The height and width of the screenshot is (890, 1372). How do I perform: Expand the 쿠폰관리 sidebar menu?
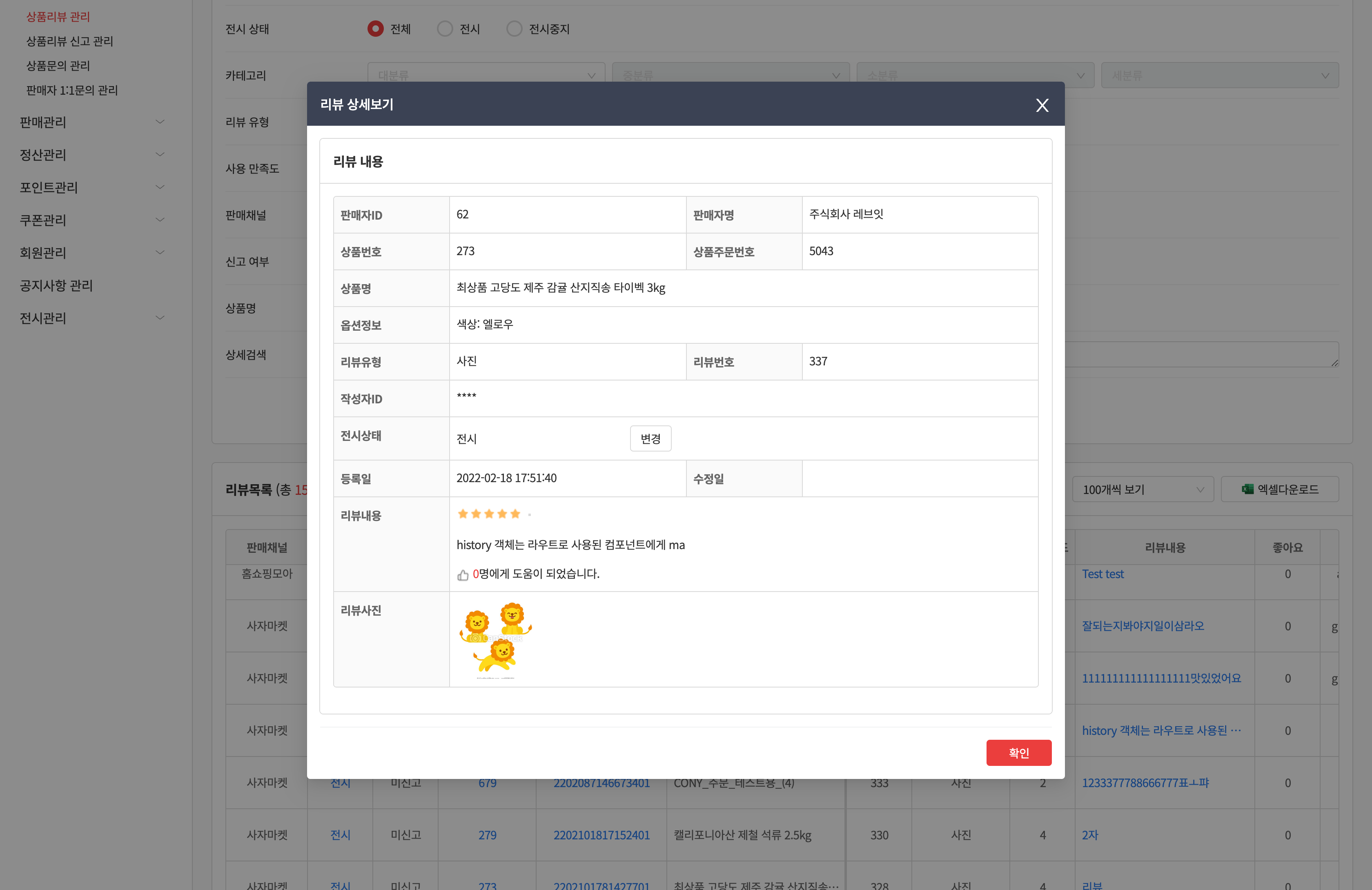point(92,220)
